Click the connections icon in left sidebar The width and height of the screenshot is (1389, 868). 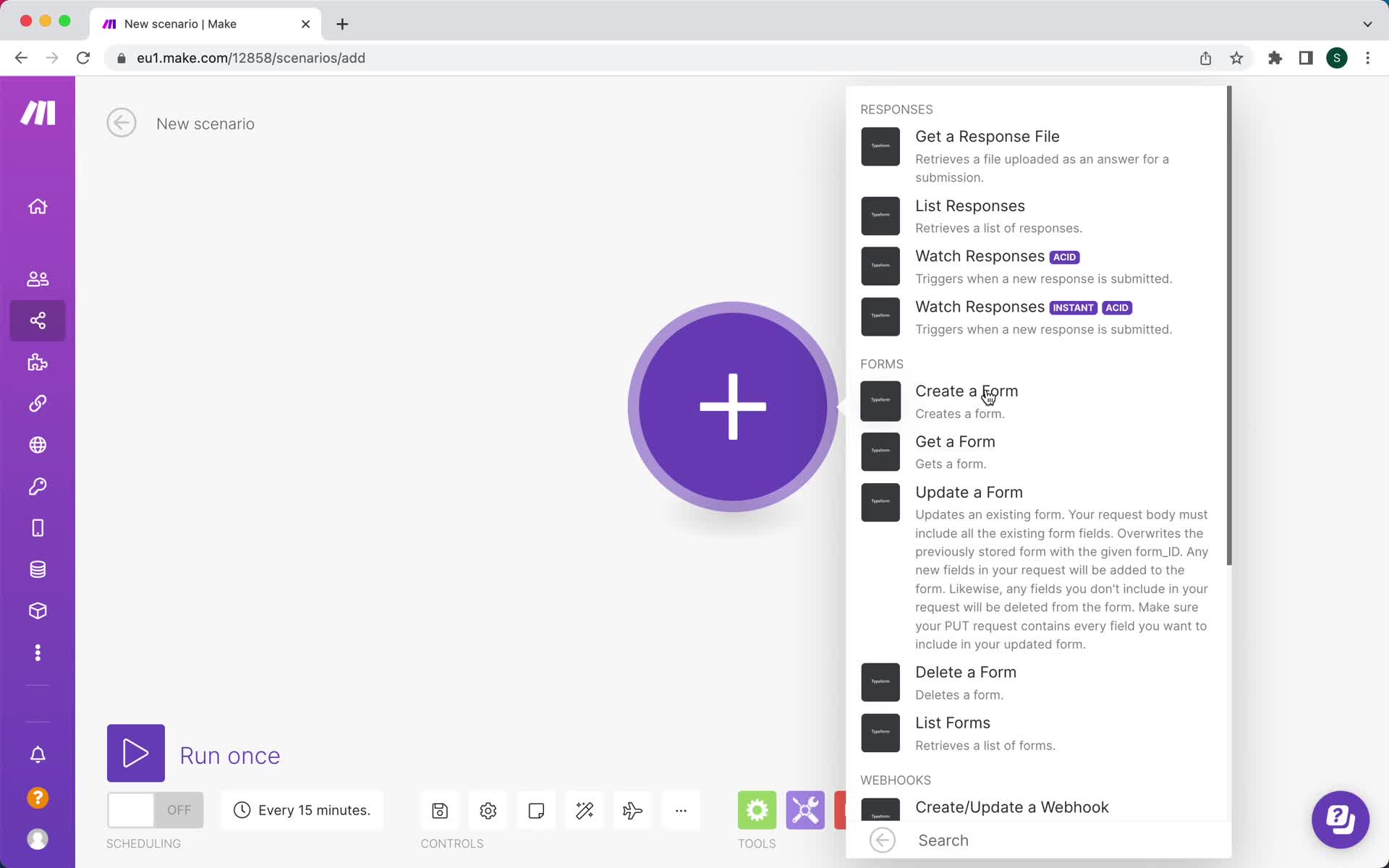(38, 404)
